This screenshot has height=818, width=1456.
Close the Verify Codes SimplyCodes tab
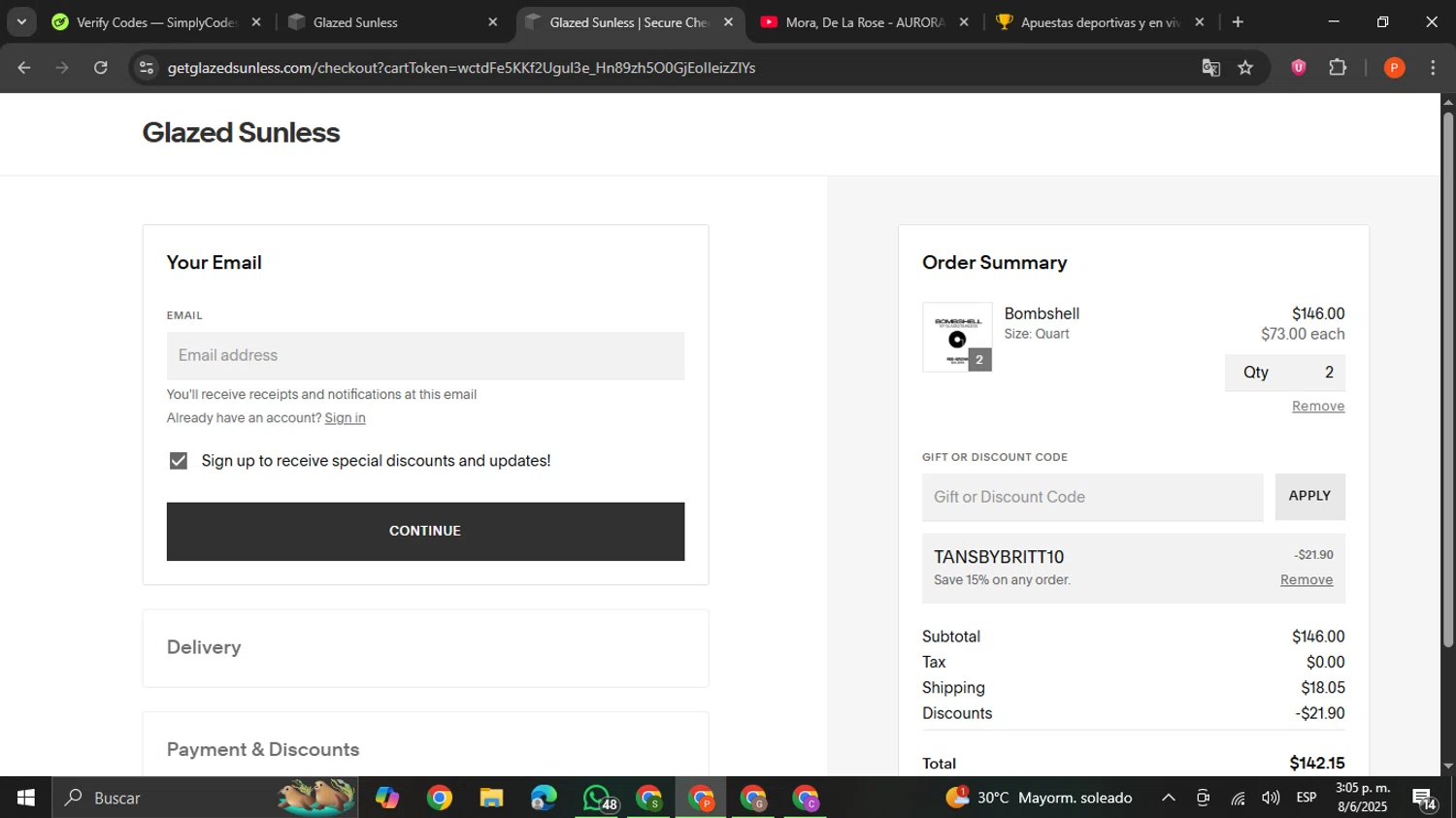coord(256,21)
